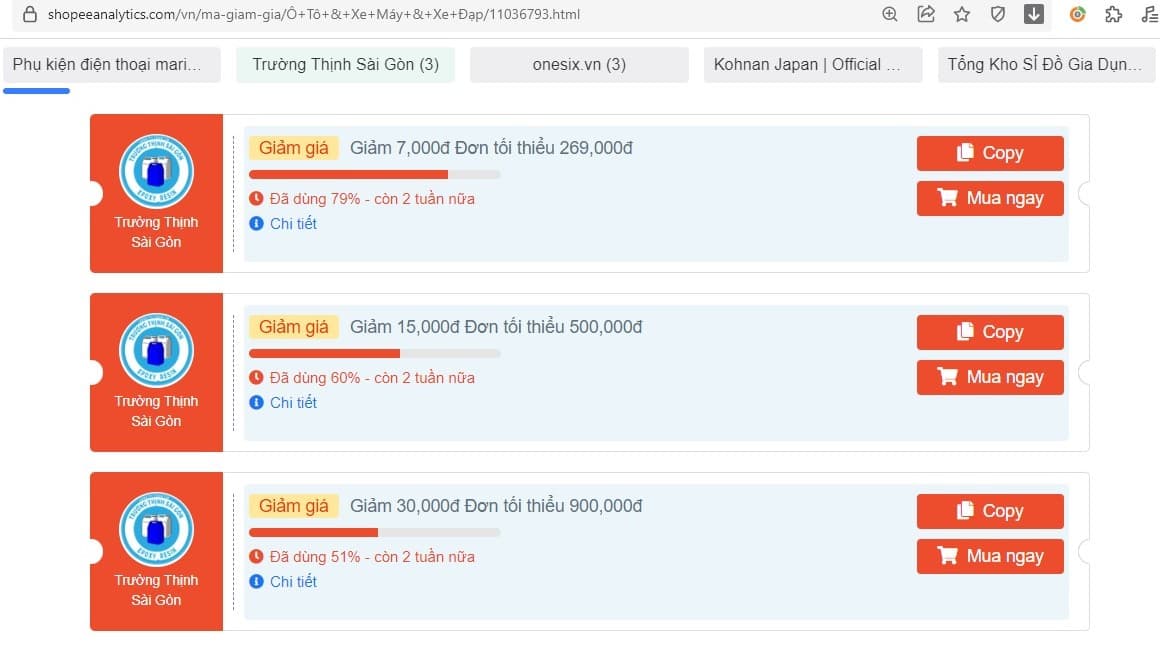Click the zoom magnifier icon in address bar
This screenshot has height=646, width=1160.
pyautogui.click(x=890, y=14)
